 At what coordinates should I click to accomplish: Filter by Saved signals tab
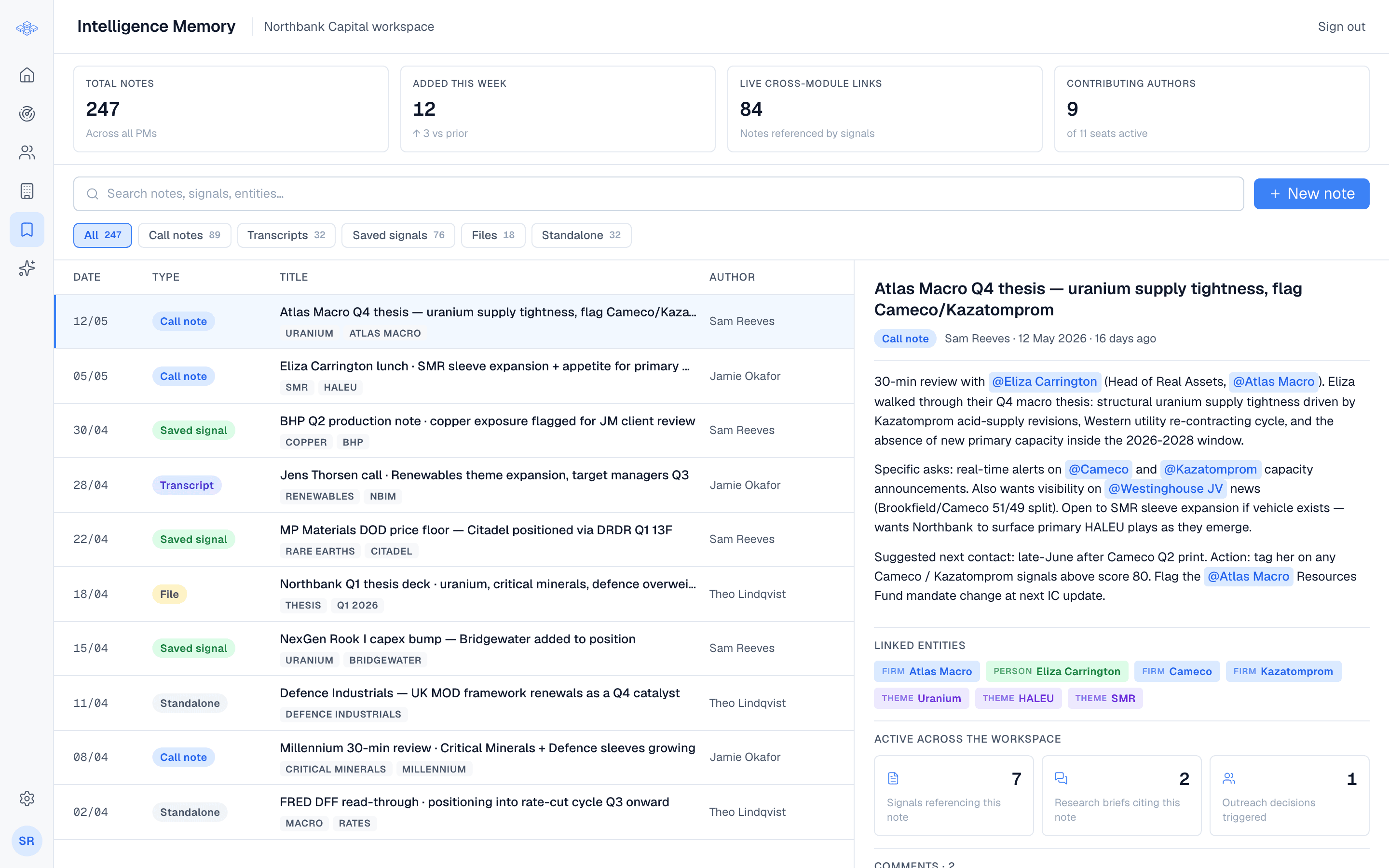coord(398,235)
